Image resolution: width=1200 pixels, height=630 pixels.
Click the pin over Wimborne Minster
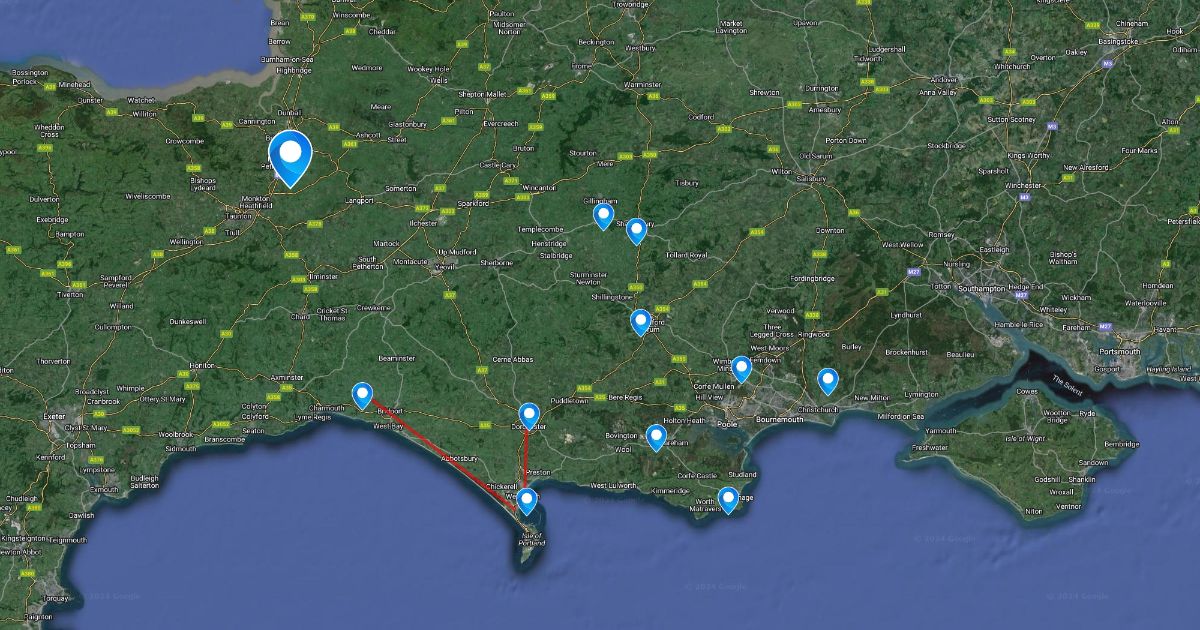coord(740,369)
